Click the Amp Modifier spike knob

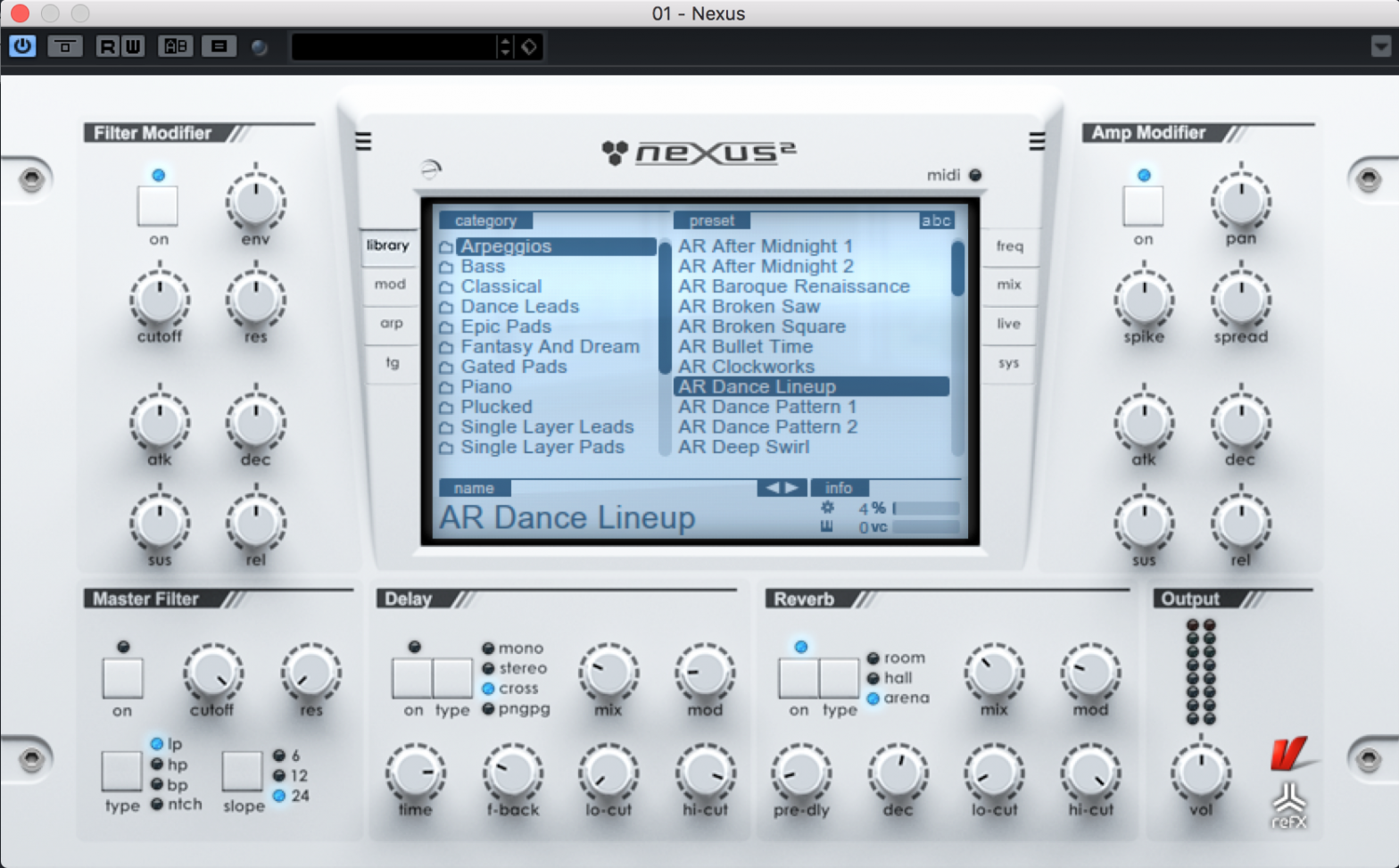tap(1144, 299)
